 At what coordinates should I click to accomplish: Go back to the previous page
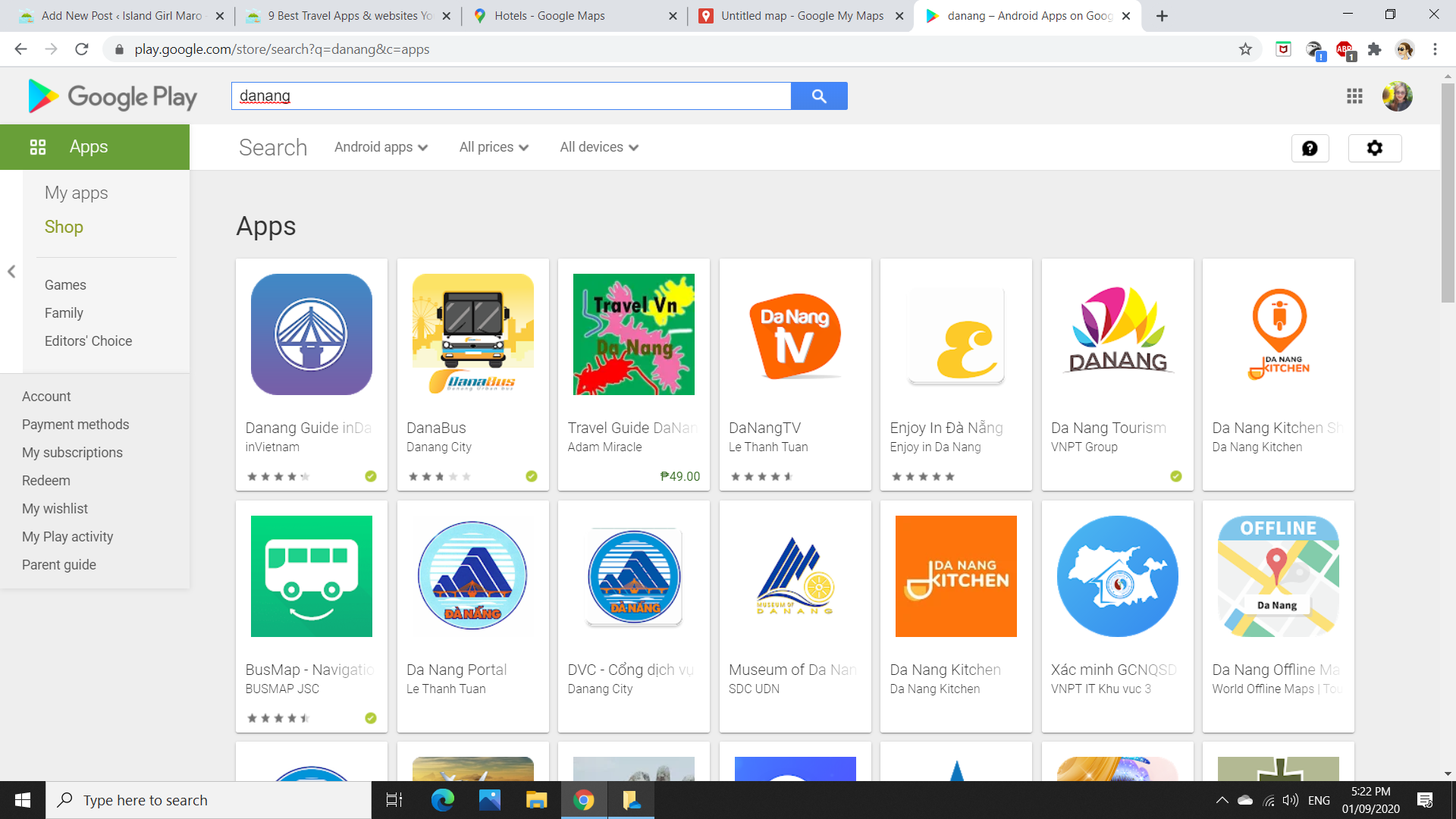click(x=20, y=49)
